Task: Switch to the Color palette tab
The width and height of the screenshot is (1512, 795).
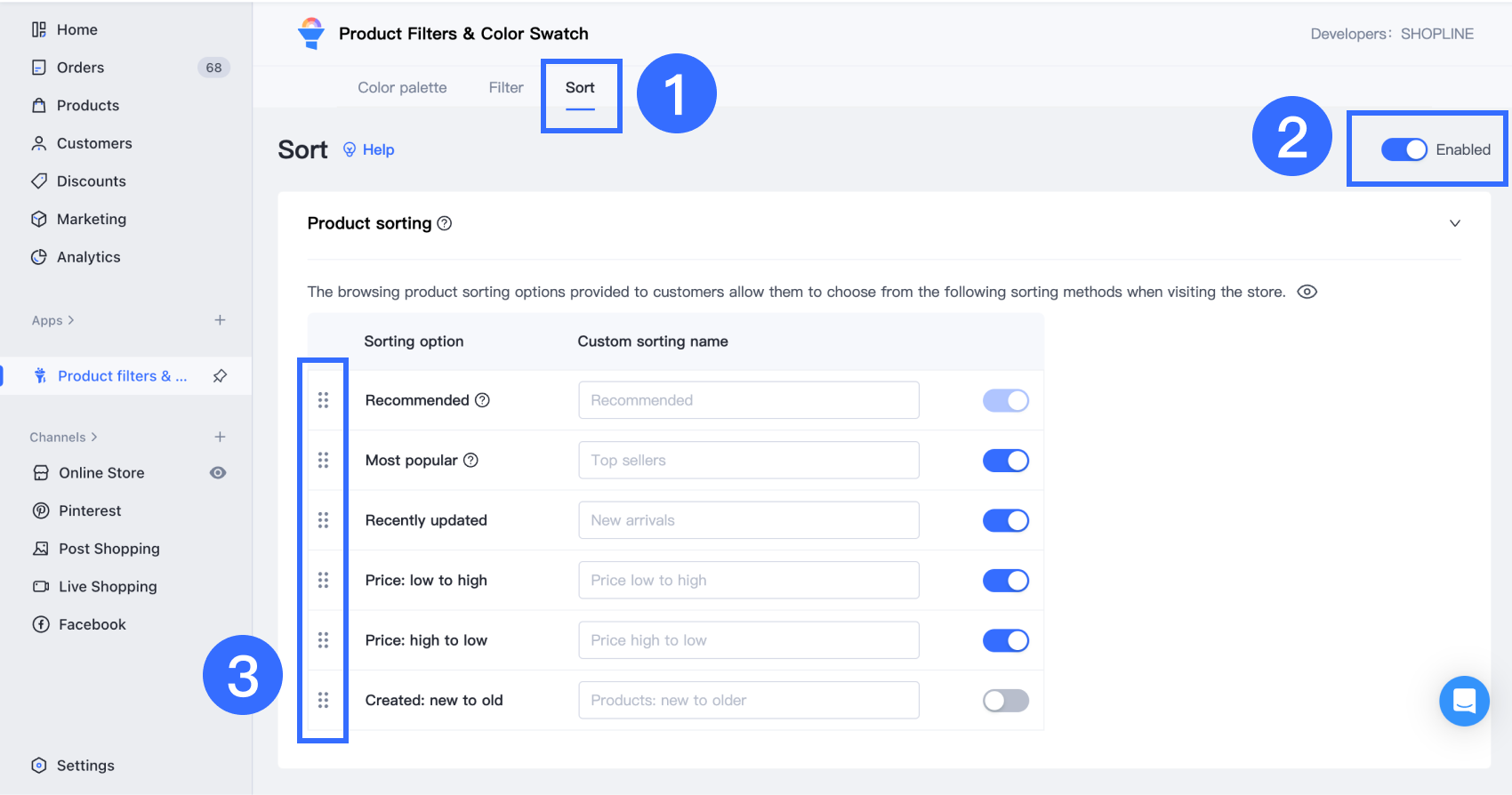Action: [x=401, y=87]
